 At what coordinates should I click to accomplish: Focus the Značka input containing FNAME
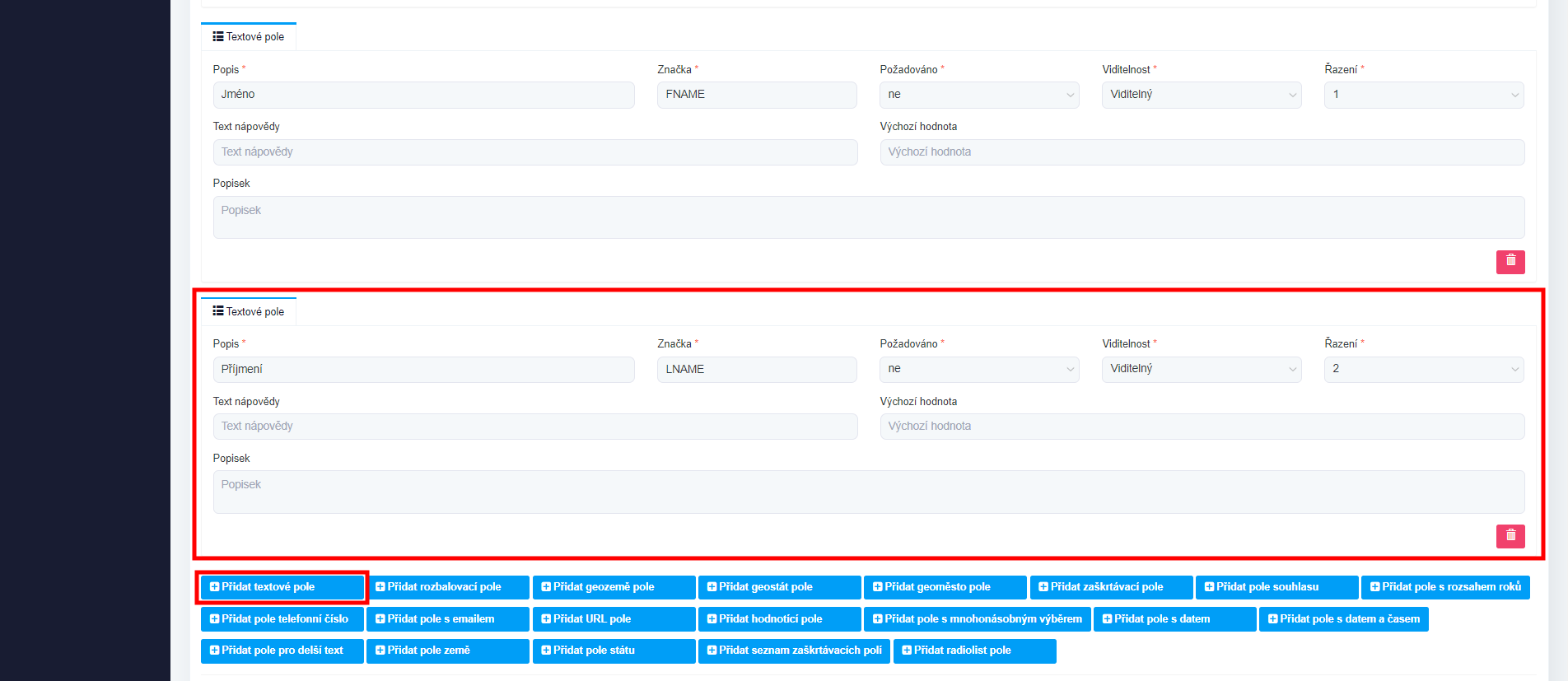[x=757, y=95]
